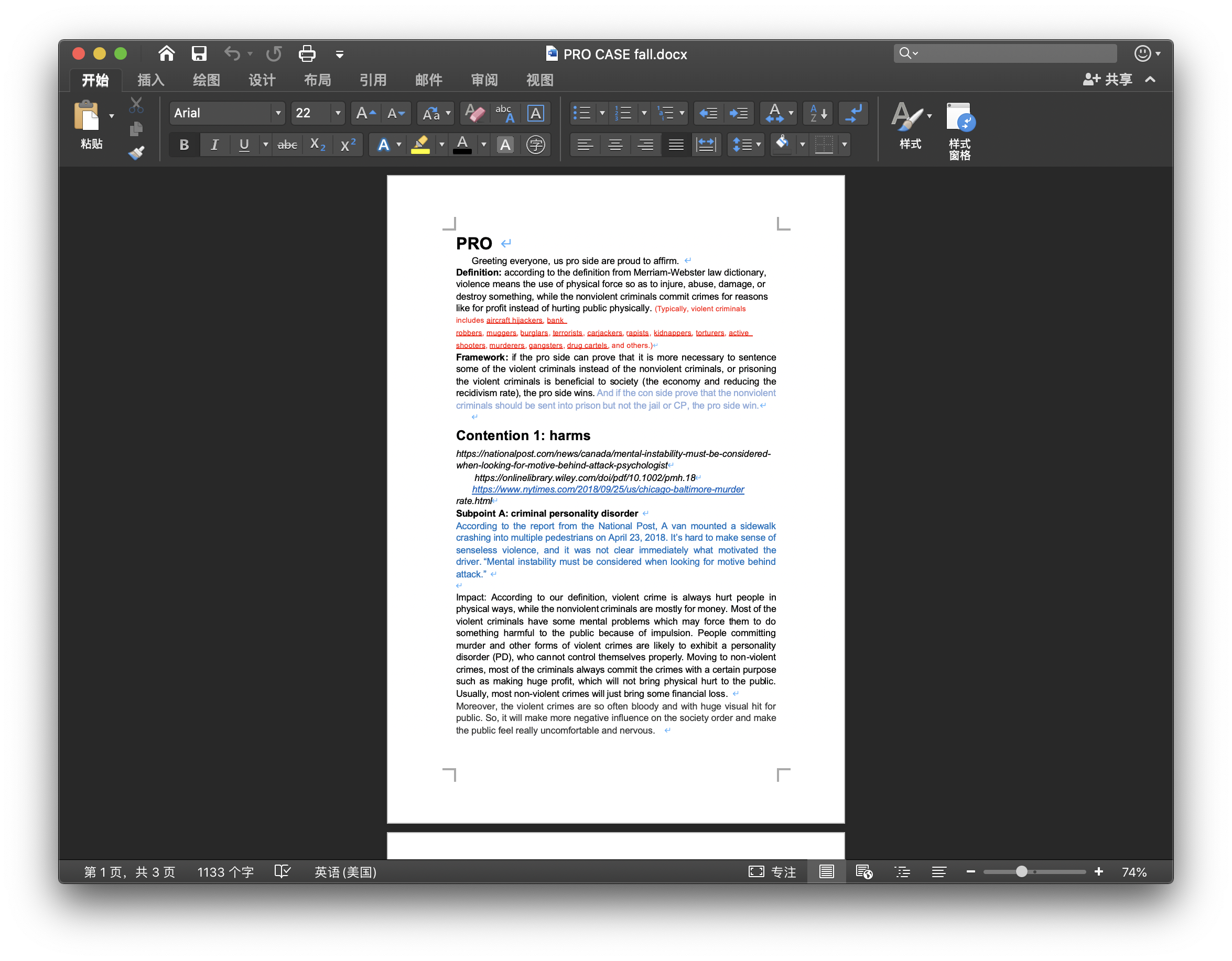
Task: Expand the multilevel list dropdown
Action: click(x=682, y=113)
